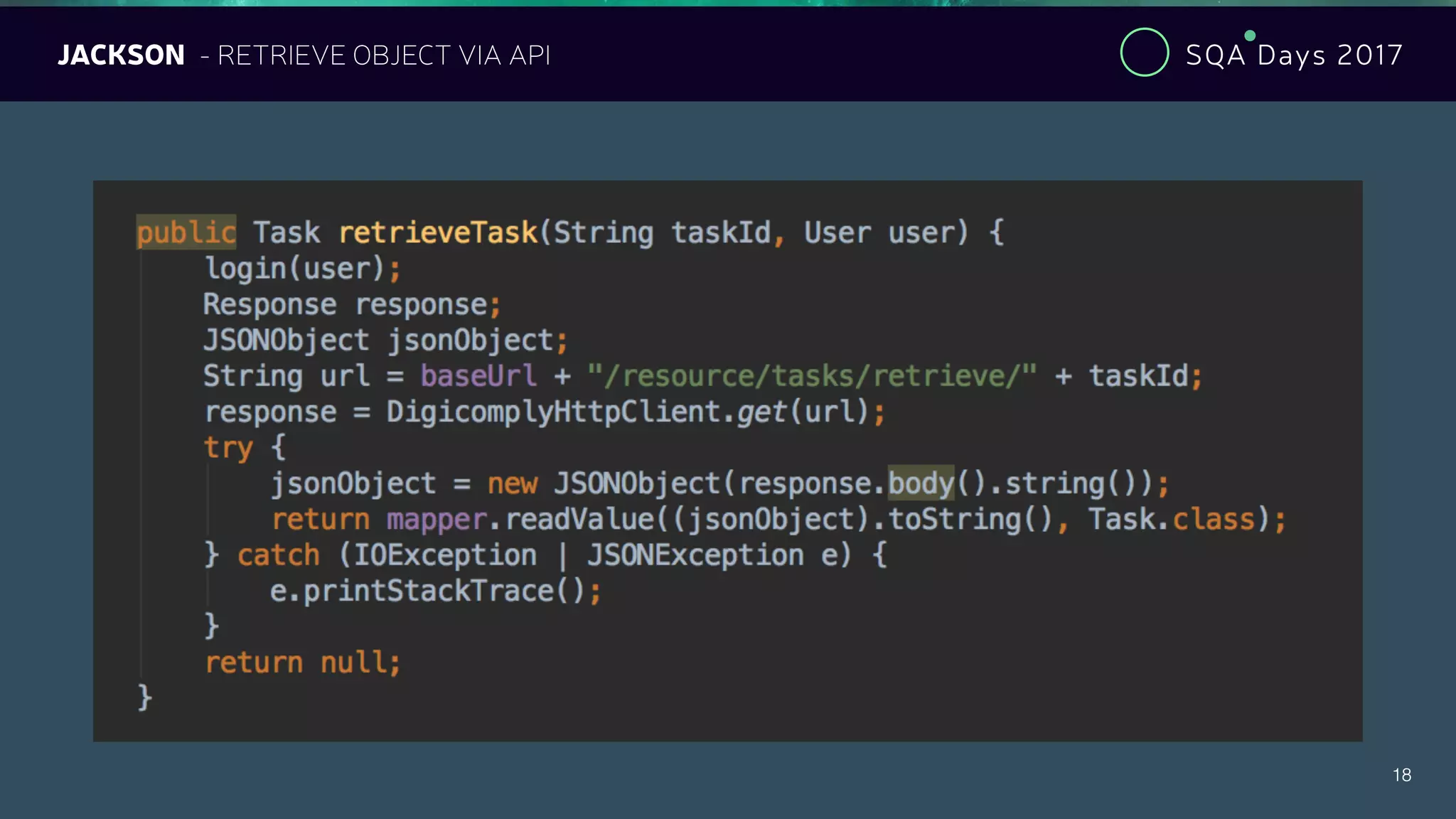Viewport: 1456px width, 819px height.
Task: Click the 'try' keyword
Action: click(x=228, y=448)
